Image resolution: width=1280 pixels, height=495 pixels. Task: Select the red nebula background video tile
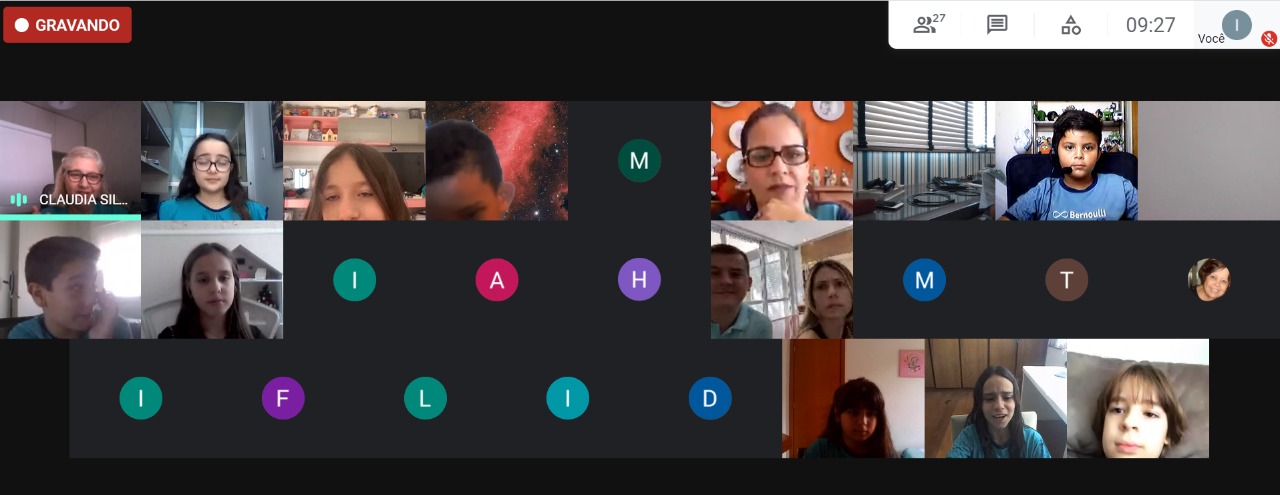tap(497, 160)
